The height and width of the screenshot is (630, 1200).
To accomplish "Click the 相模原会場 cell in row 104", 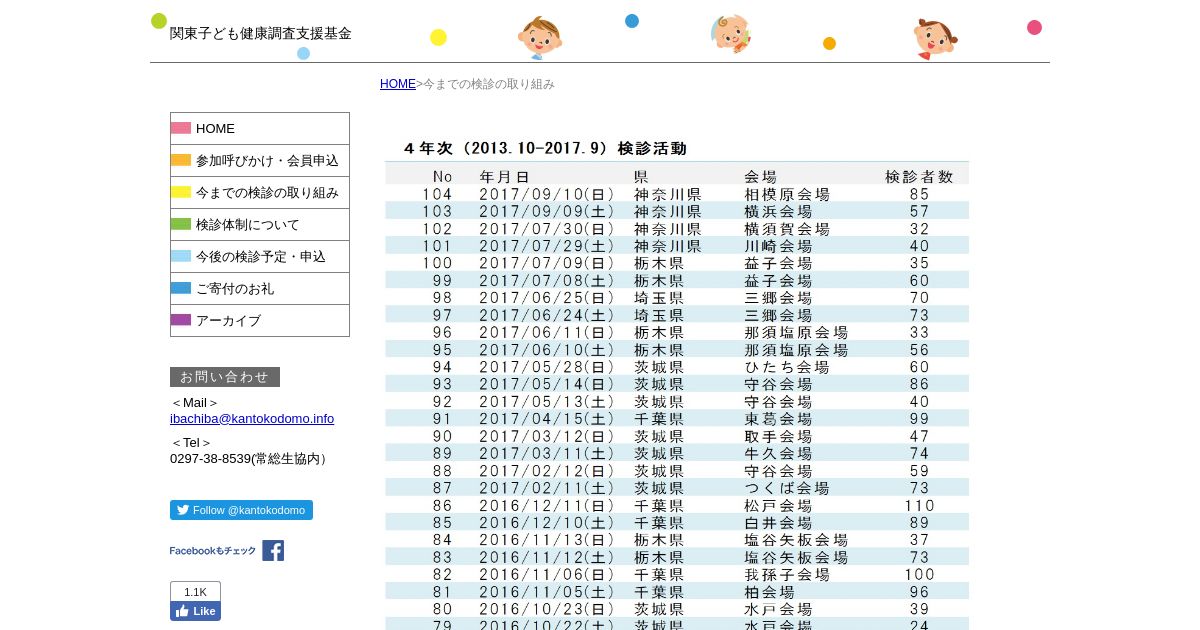I will coord(787,194).
